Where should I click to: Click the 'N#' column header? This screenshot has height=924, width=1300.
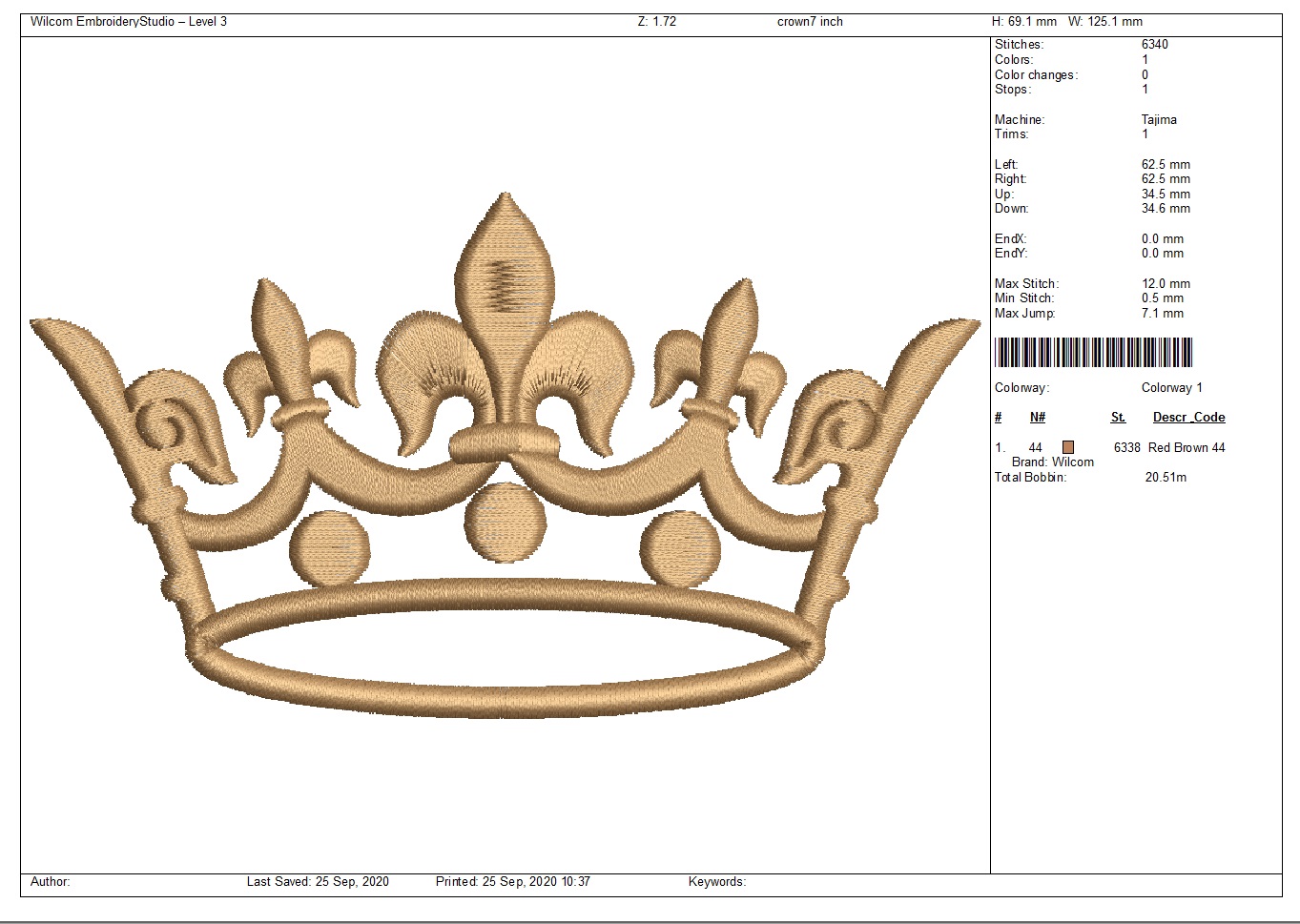[1038, 418]
